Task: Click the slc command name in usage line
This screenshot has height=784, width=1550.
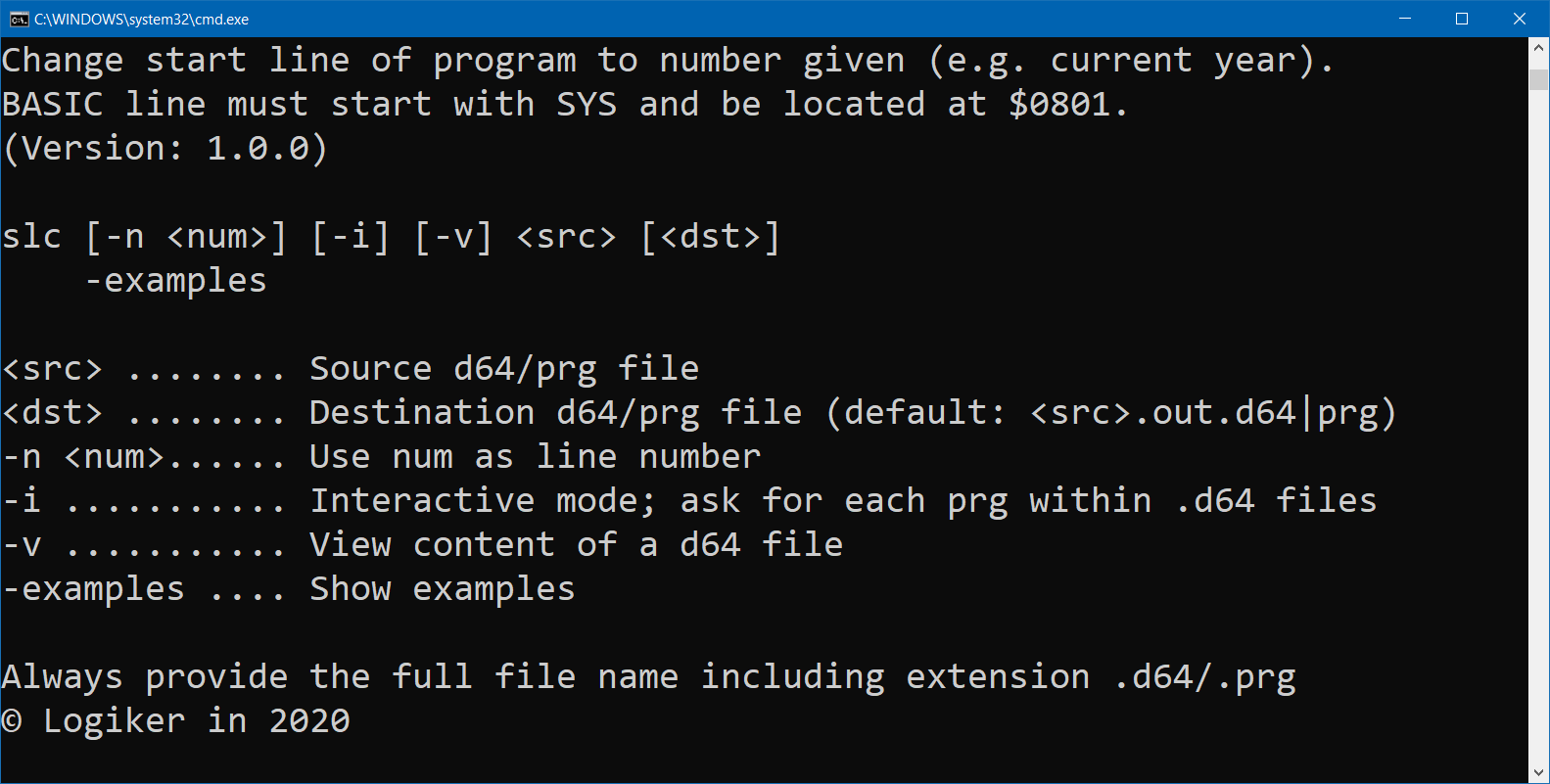Action: click(x=32, y=236)
